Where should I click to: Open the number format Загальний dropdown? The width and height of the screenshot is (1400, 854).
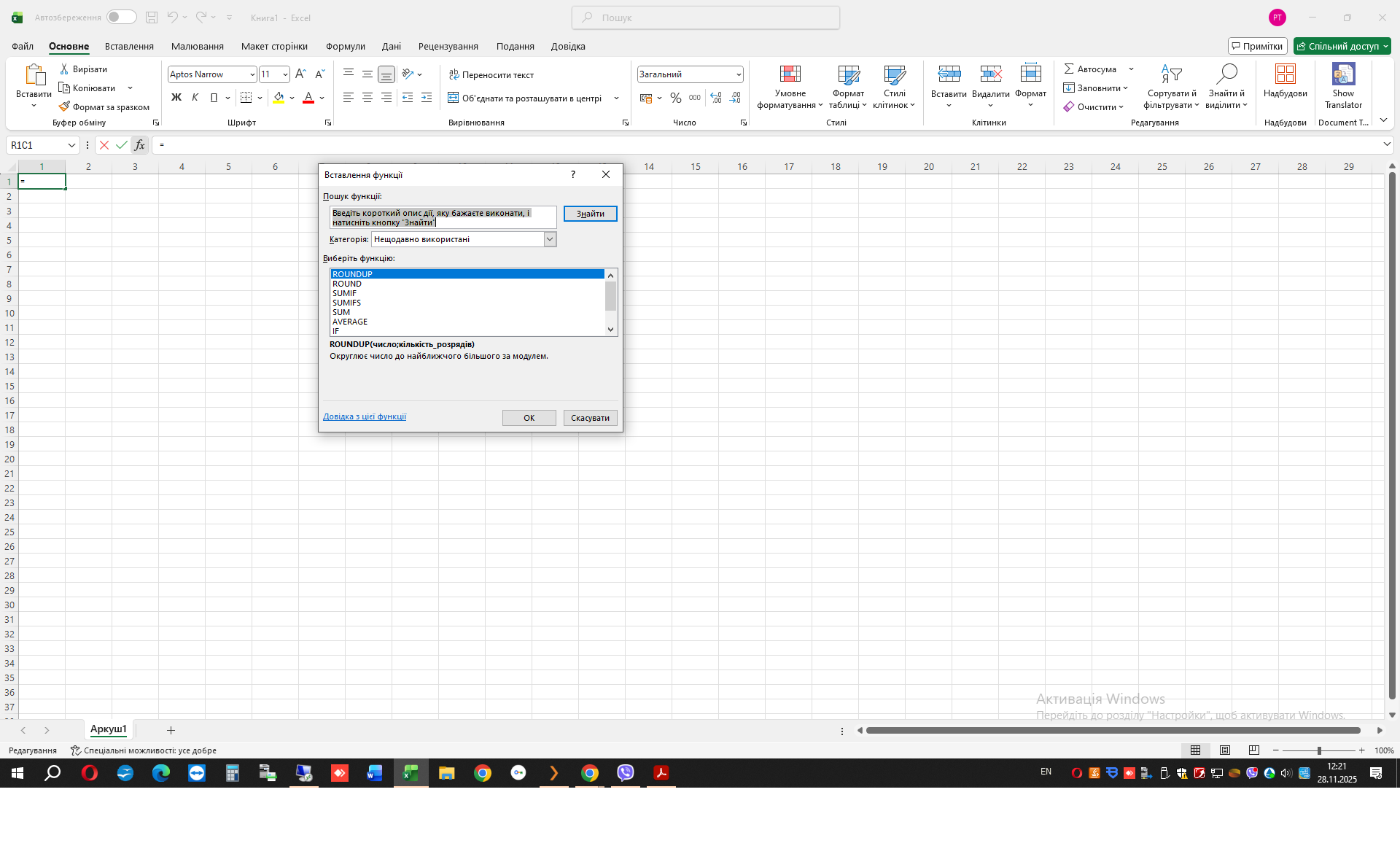coord(738,74)
